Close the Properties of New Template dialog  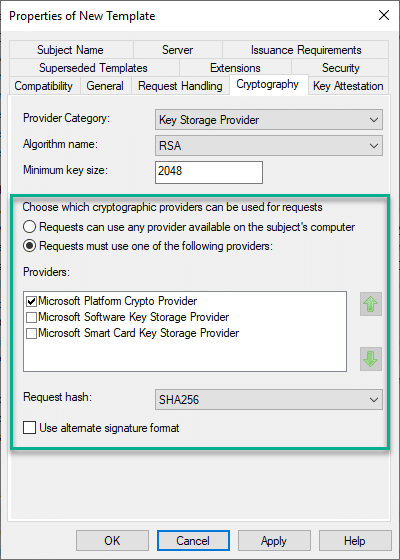click(384, 15)
